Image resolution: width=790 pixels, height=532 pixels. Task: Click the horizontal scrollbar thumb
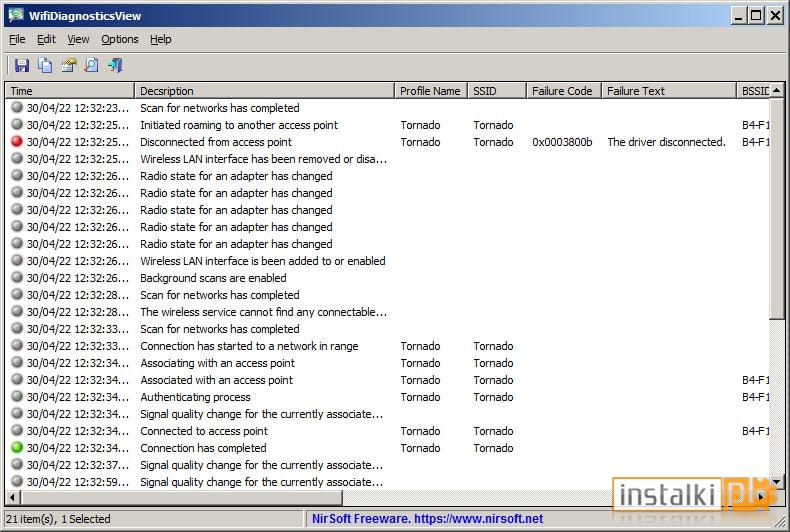tap(181, 497)
